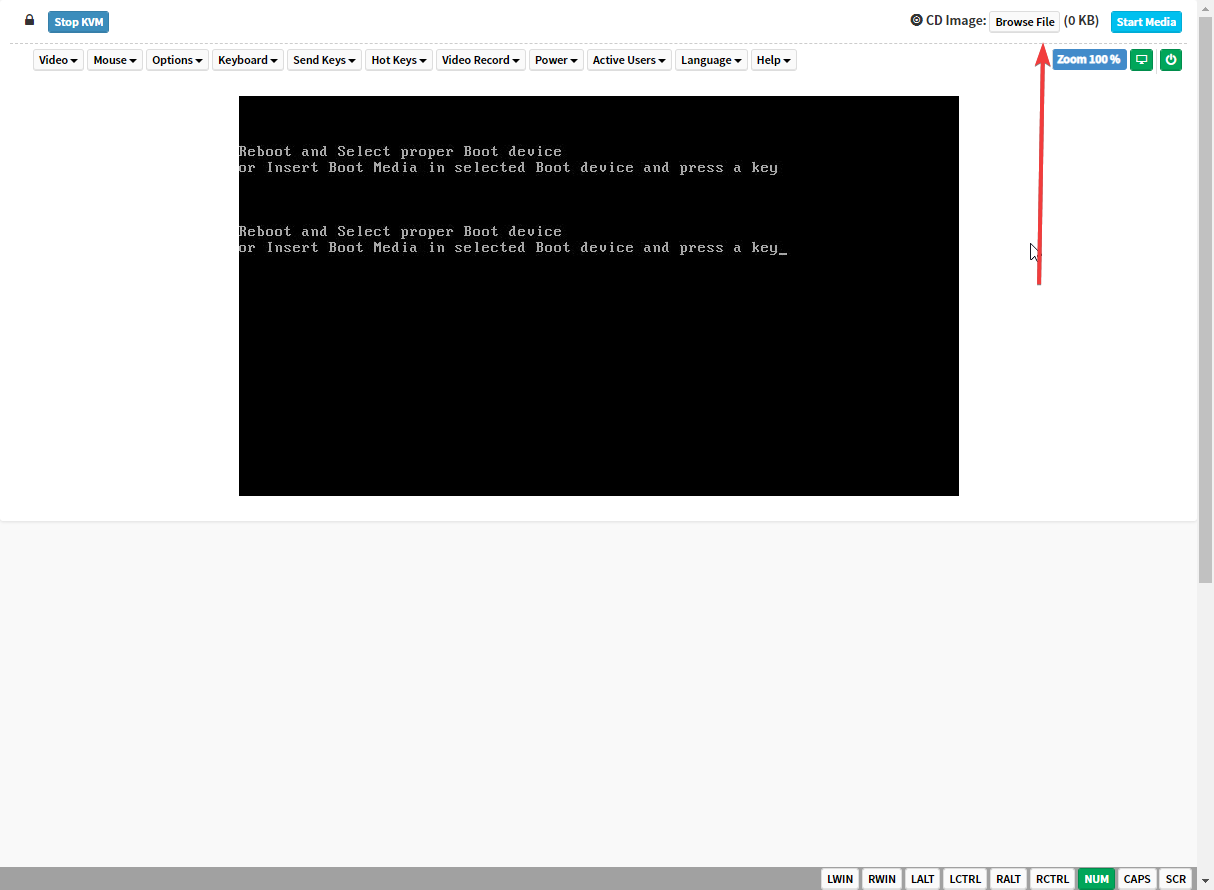Toggle the RALT key indicator

tap(1009, 879)
